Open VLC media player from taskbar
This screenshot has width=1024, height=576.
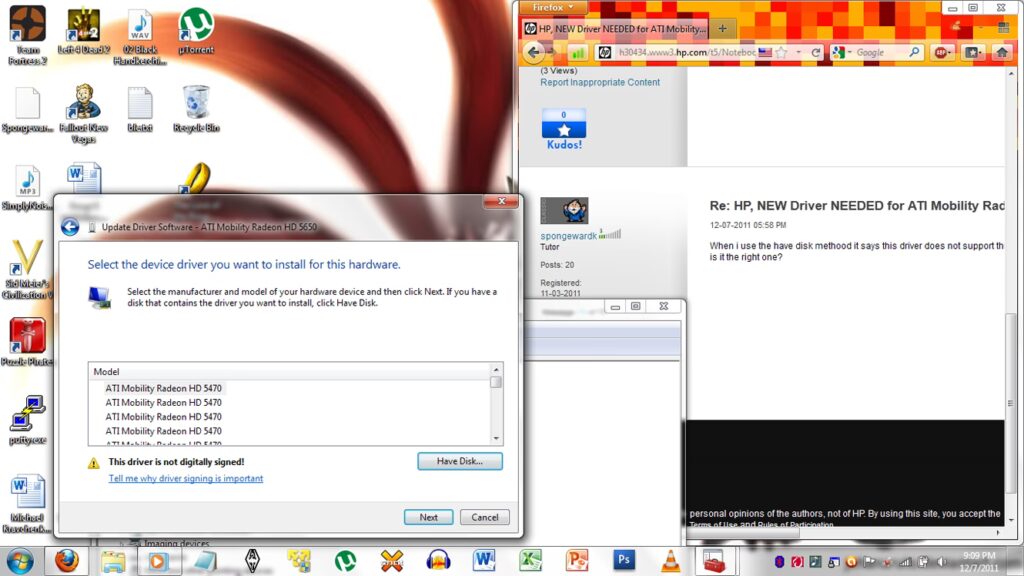[670, 560]
